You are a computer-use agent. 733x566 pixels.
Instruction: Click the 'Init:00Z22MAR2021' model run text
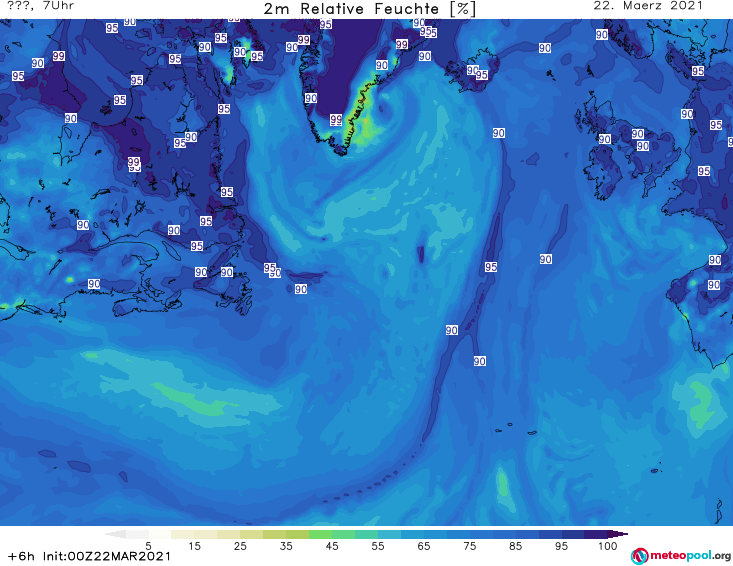[x=107, y=556]
